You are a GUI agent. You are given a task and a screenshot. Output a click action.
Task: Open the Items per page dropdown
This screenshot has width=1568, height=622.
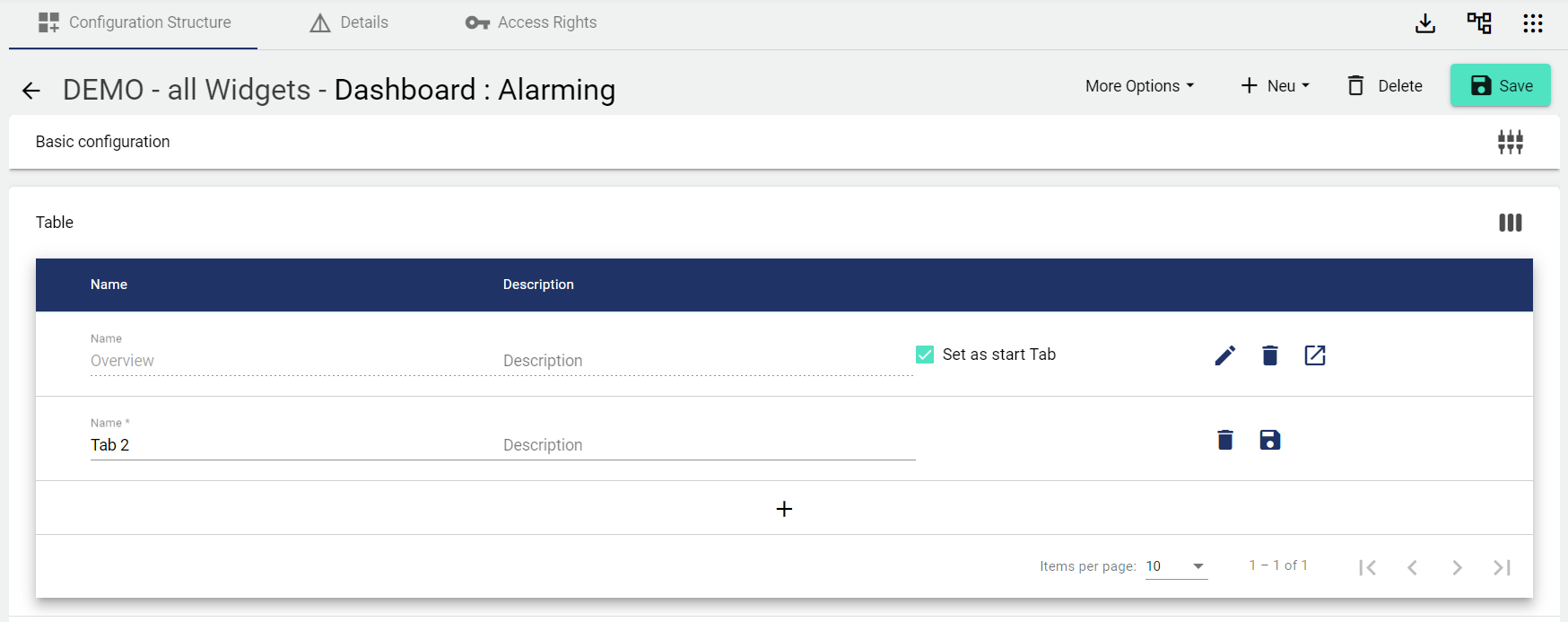1175,566
